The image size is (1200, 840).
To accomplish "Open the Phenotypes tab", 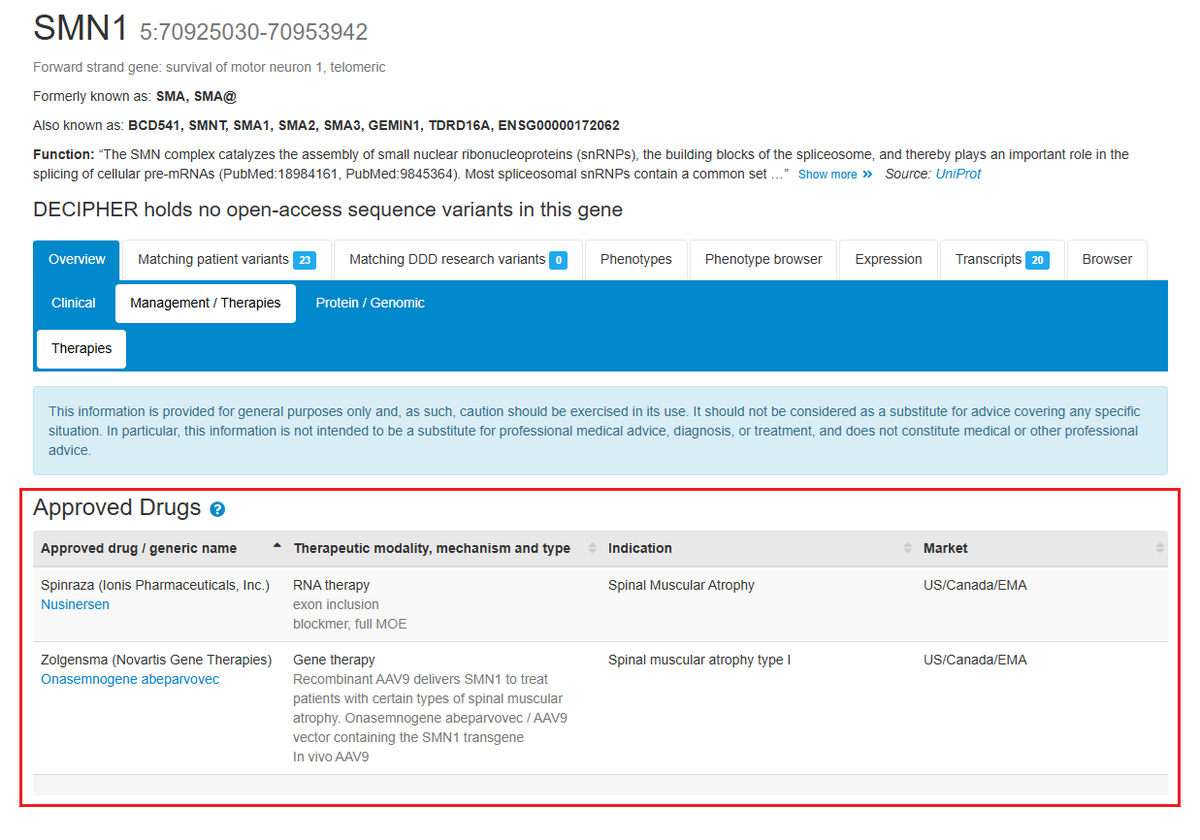I will [636, 260].
